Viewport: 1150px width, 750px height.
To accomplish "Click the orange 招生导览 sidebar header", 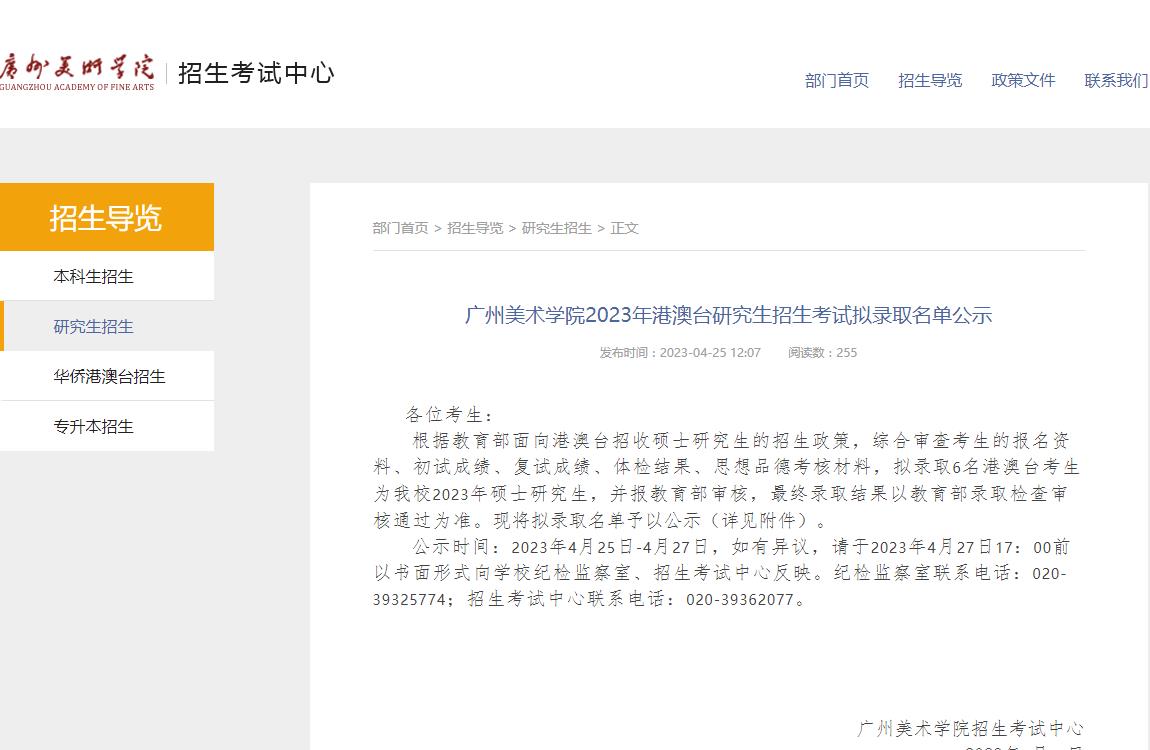I will tap(107, 217).
